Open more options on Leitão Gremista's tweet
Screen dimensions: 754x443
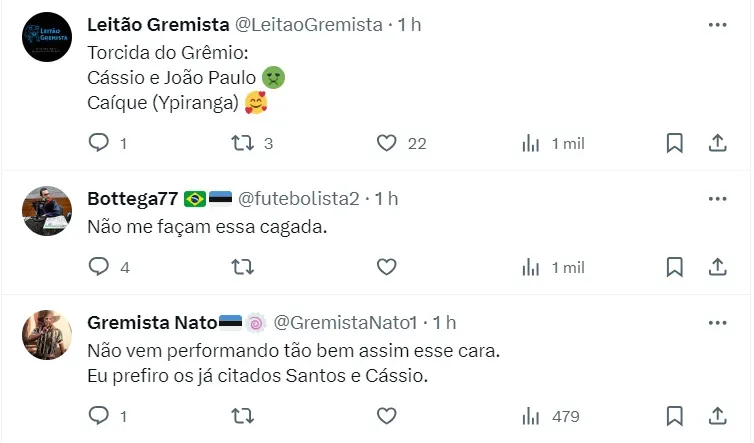pos(717,24)
